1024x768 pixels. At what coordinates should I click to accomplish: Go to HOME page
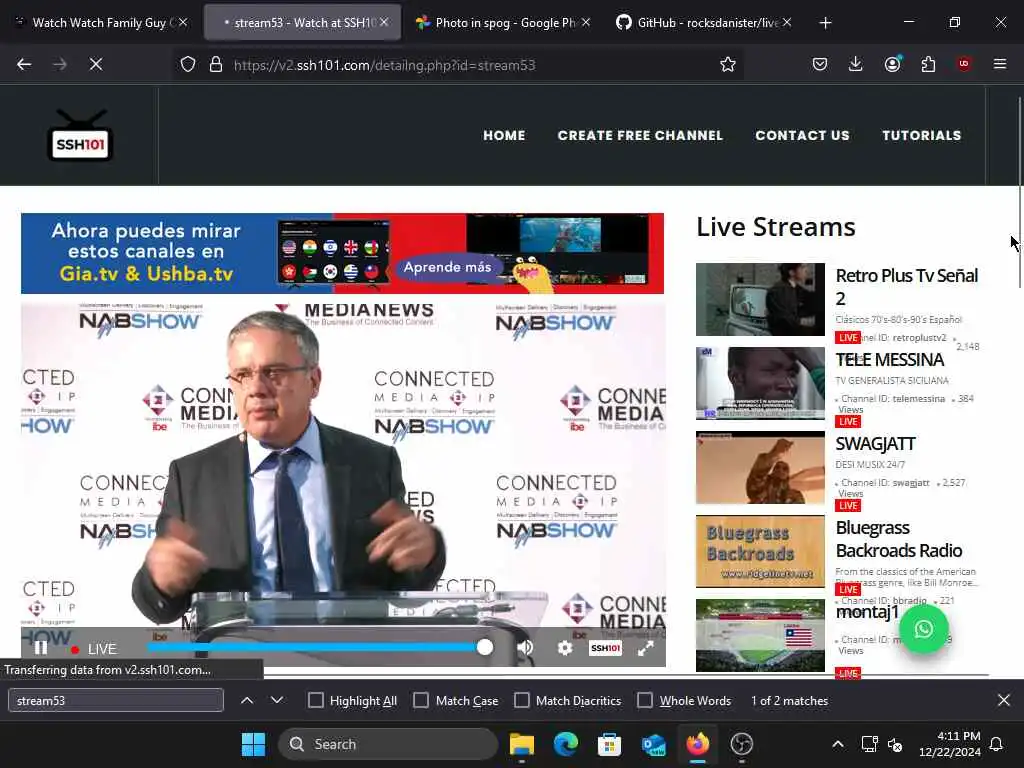(504, 135)
